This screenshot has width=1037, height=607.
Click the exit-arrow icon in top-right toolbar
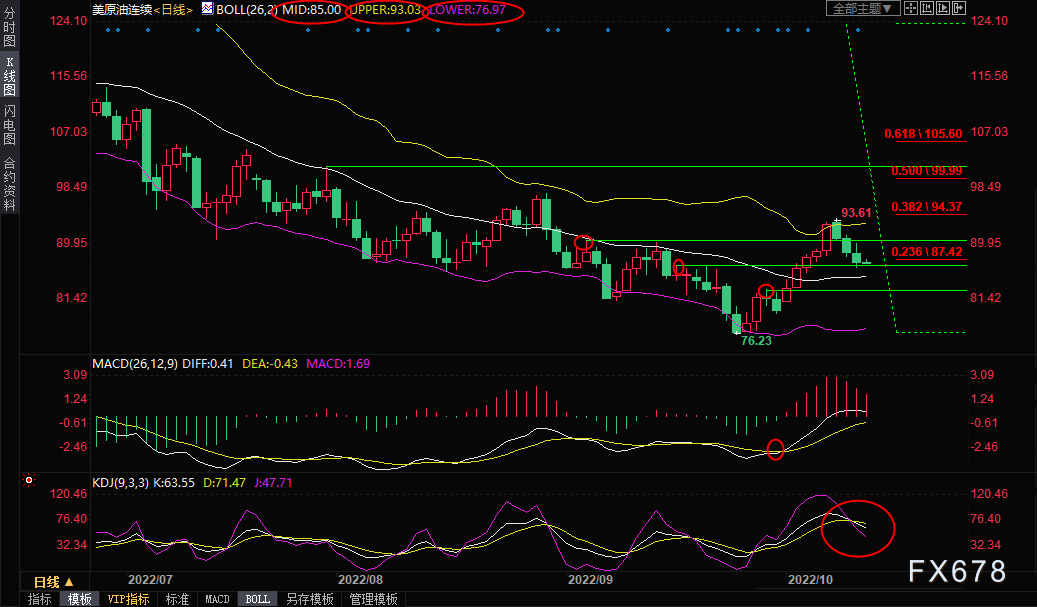click(959, 8)
